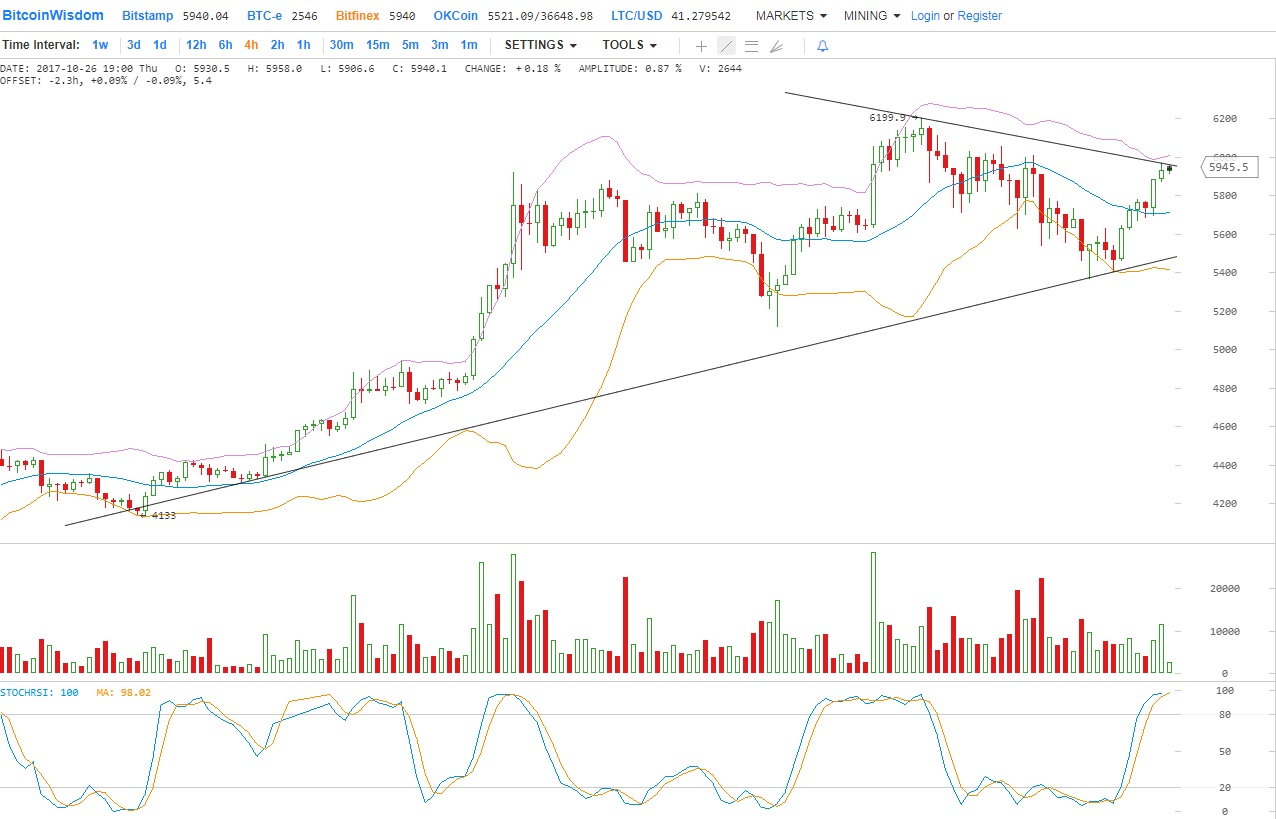
Task: Click the price alert bell icon
Action: point(822,46)
